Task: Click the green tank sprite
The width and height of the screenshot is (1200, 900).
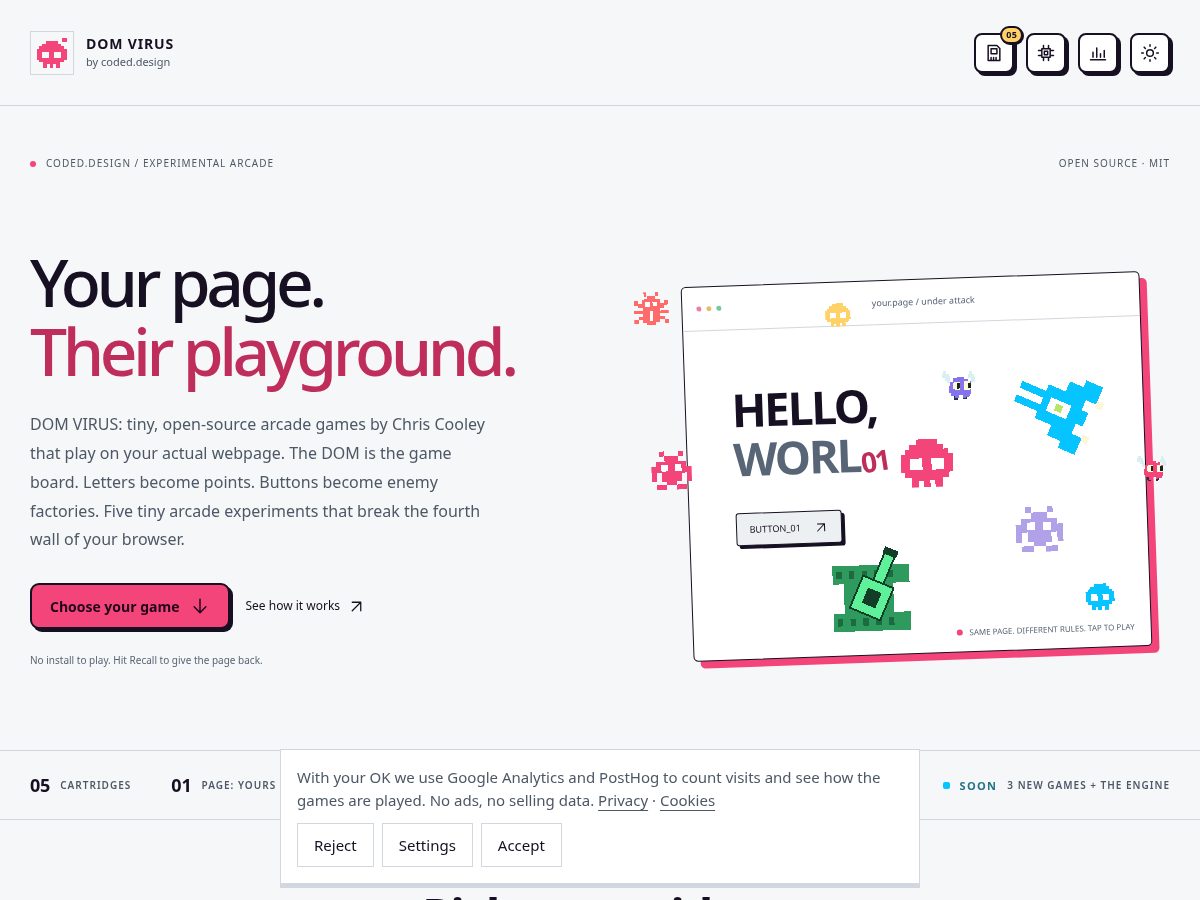Action: 871,592
